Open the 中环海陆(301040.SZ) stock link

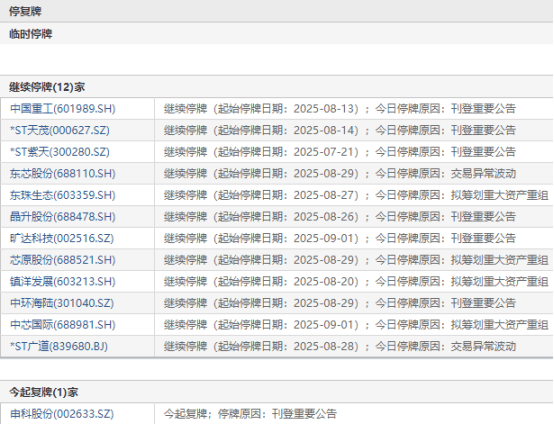(62, 303)
